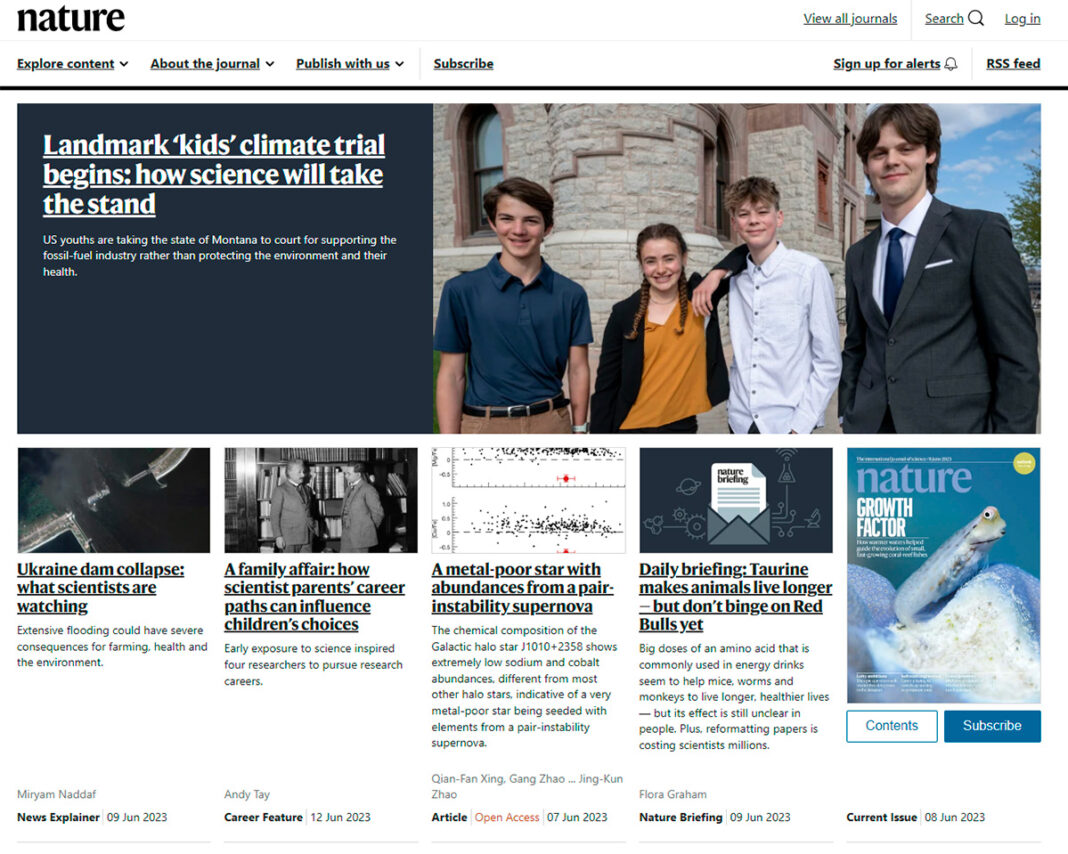Select Subscribe in the navigation bar
The height and width of the screenshot is (854, 1068).
[463, 63]
